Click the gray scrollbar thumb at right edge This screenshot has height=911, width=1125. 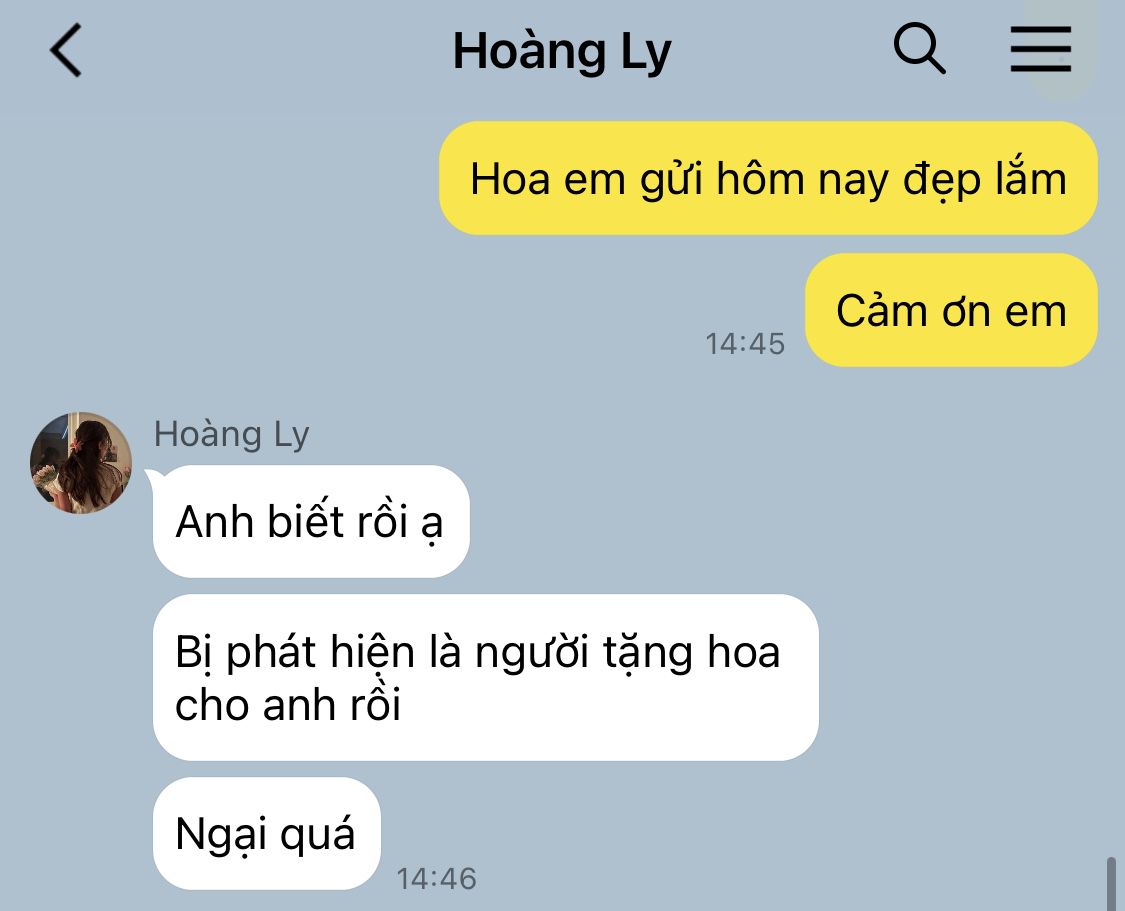click(1111, 884)
